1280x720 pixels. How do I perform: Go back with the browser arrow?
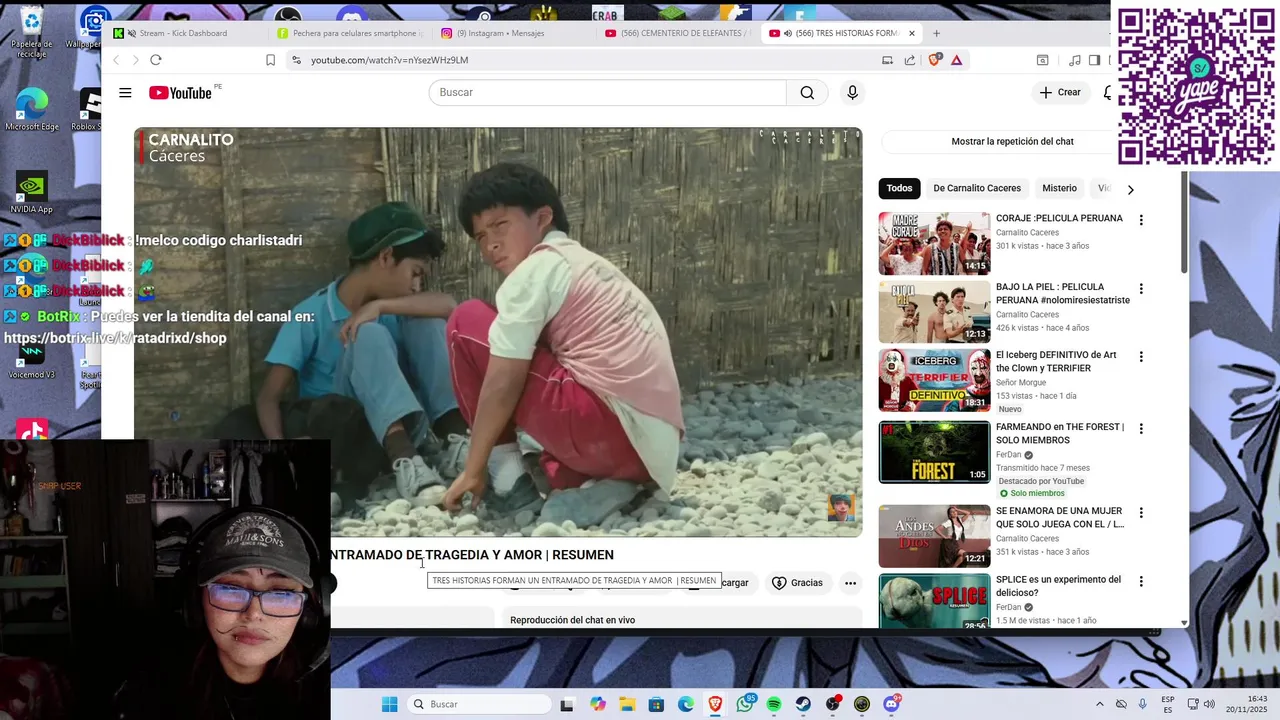[116, 60]
